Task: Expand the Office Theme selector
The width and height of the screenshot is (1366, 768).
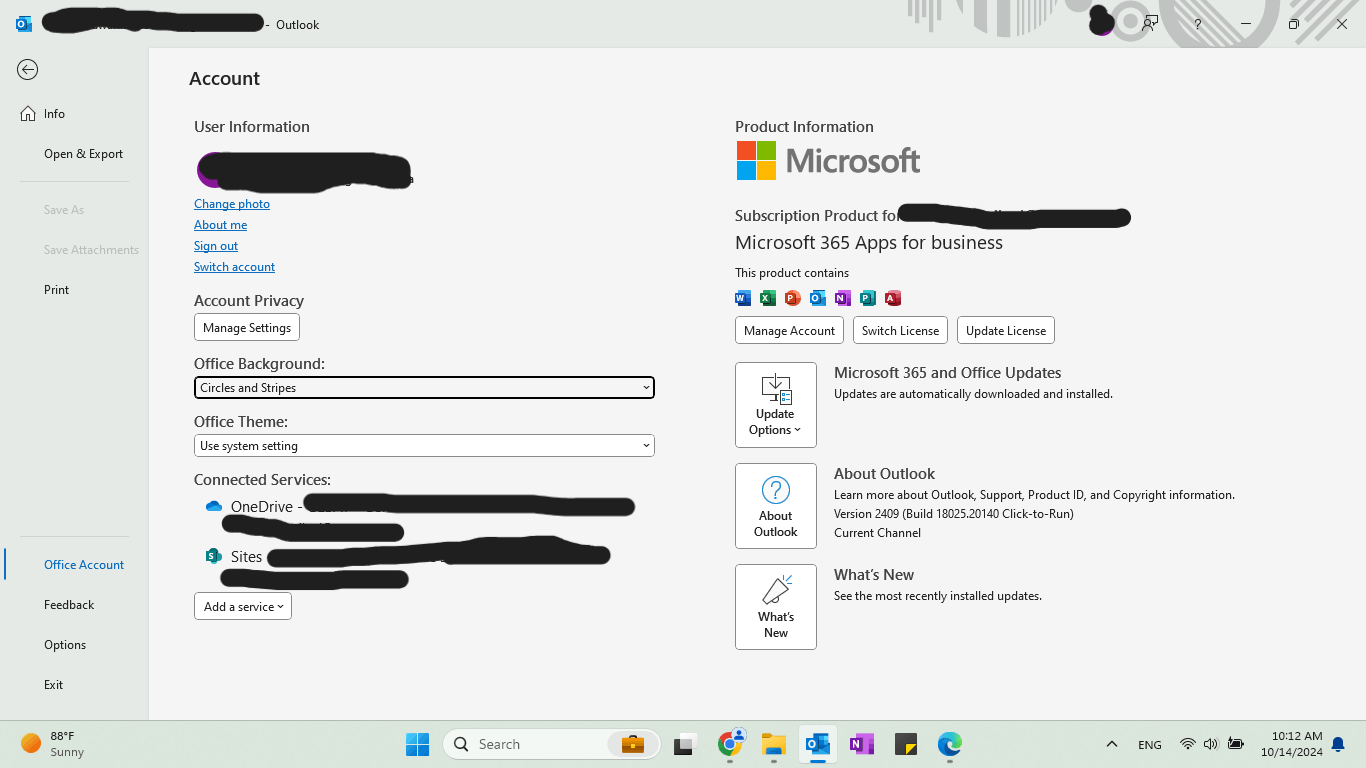Action: coord(424,445)
